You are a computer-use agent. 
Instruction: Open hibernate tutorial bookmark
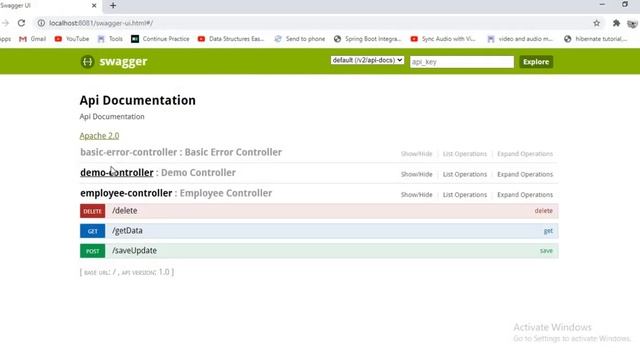coord(596,39)
